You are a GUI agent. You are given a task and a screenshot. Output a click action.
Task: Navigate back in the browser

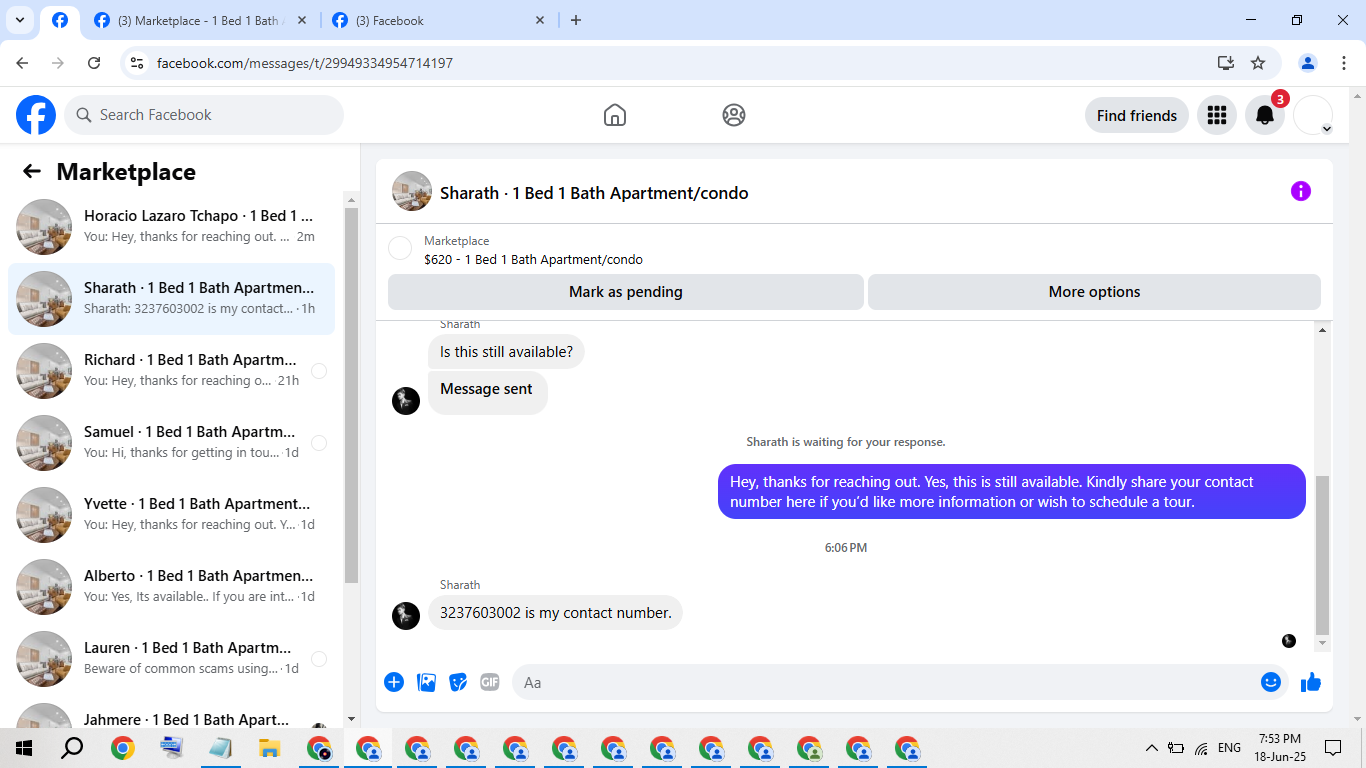pyautogui.click(x=22, y=63)
